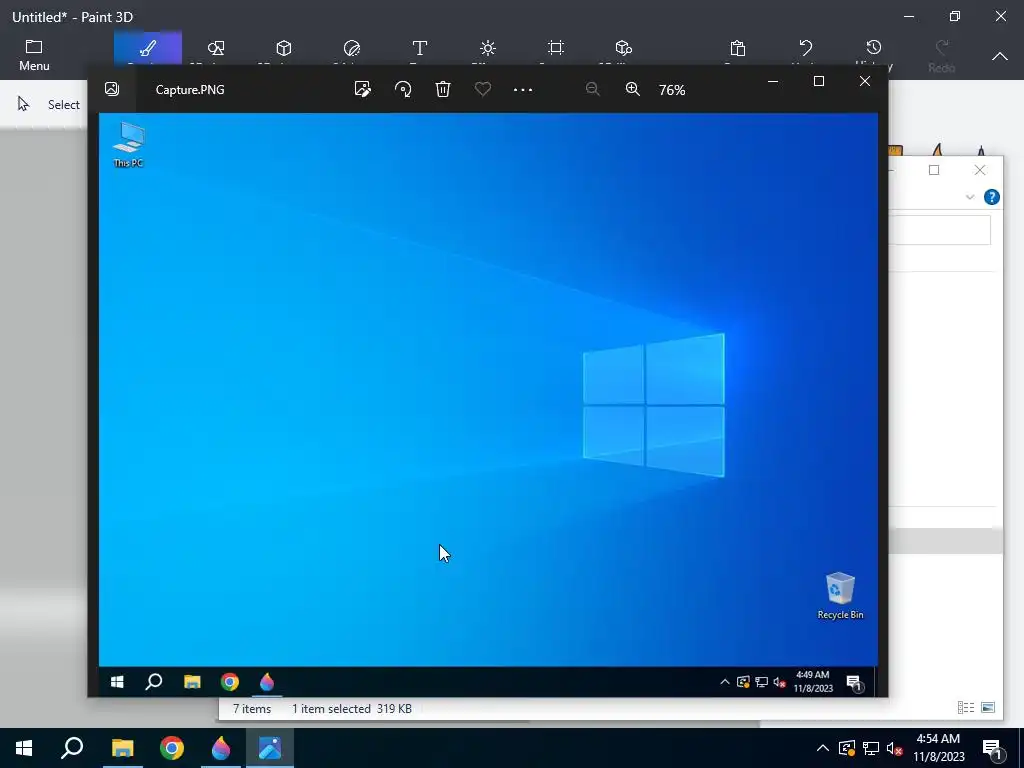The image size is (1024, 768).
Task: Select the Text tool in Paint 3D
Action: pos(420,48)
